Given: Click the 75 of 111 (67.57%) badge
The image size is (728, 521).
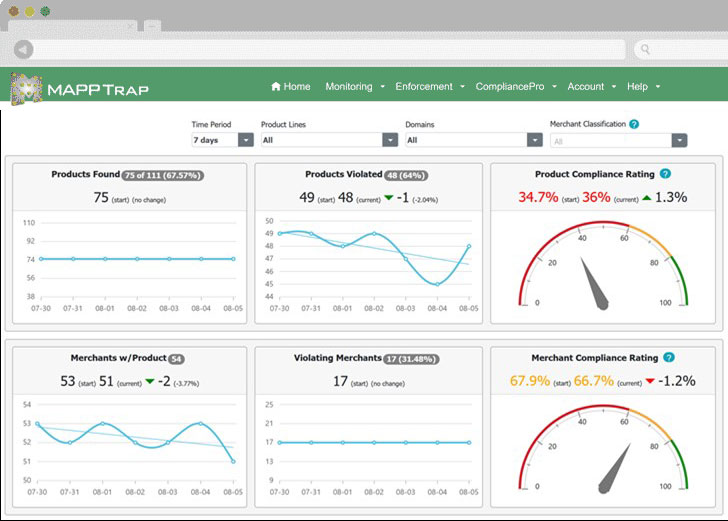Looking at the screenshot, I should click(x=162, y=176).
